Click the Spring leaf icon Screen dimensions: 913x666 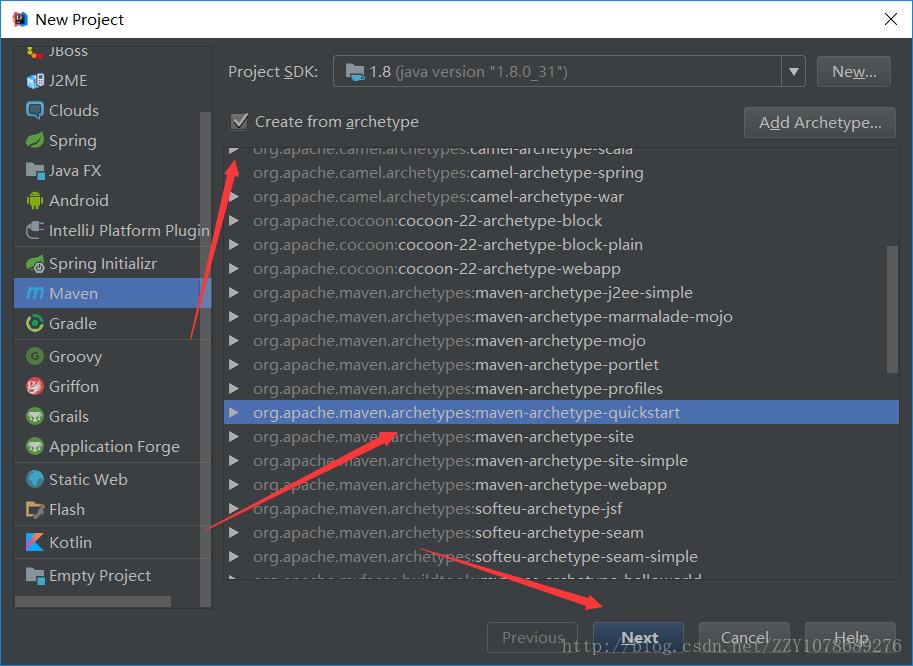click(35, 140)
